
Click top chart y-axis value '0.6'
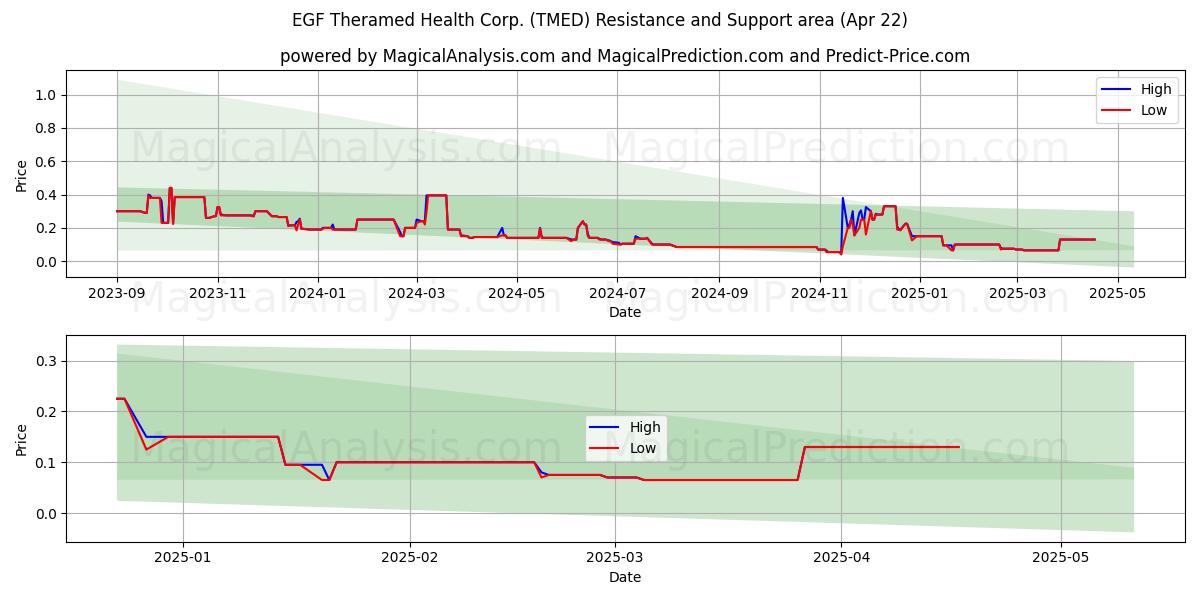[x=48, y=161]
